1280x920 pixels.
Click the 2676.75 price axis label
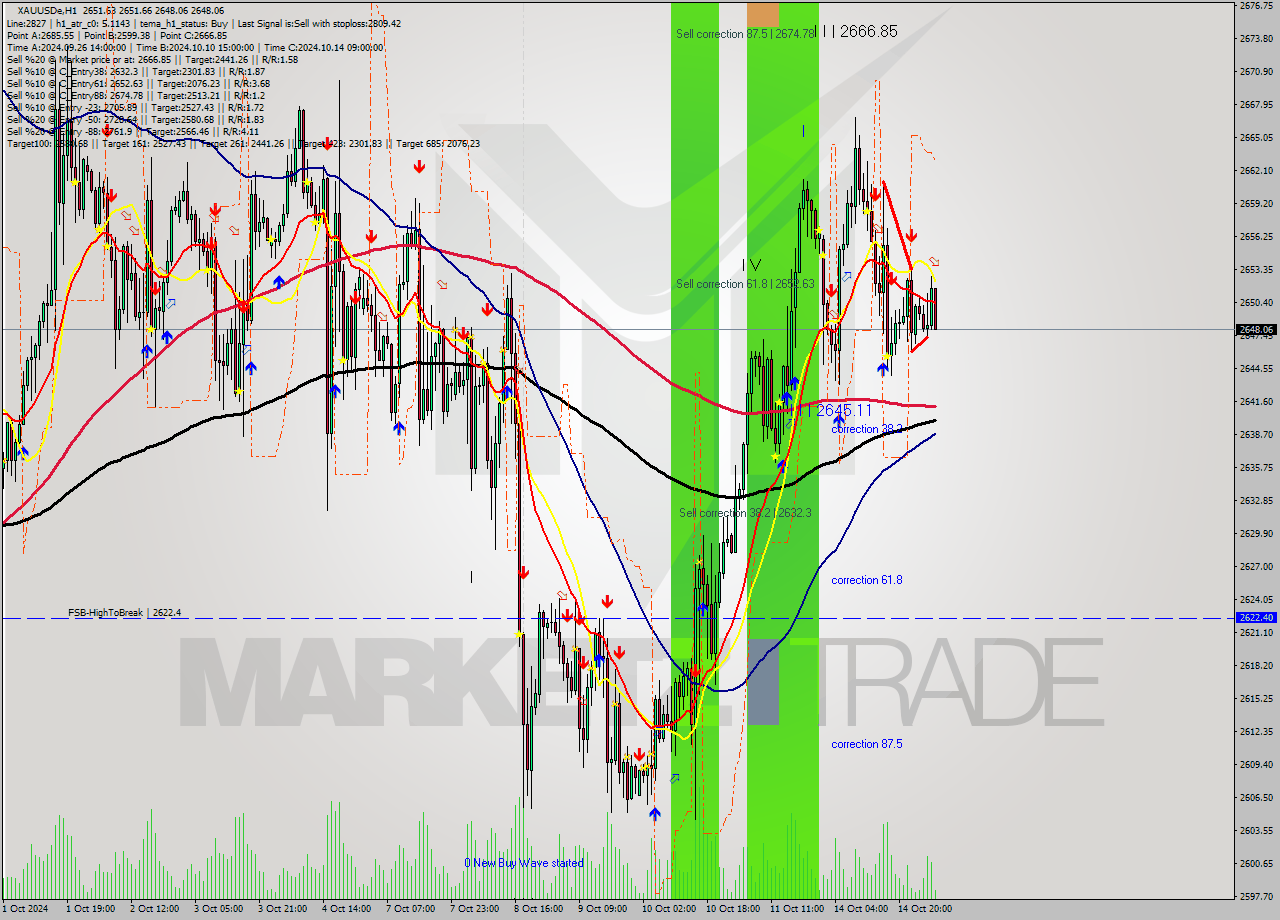1256,6
